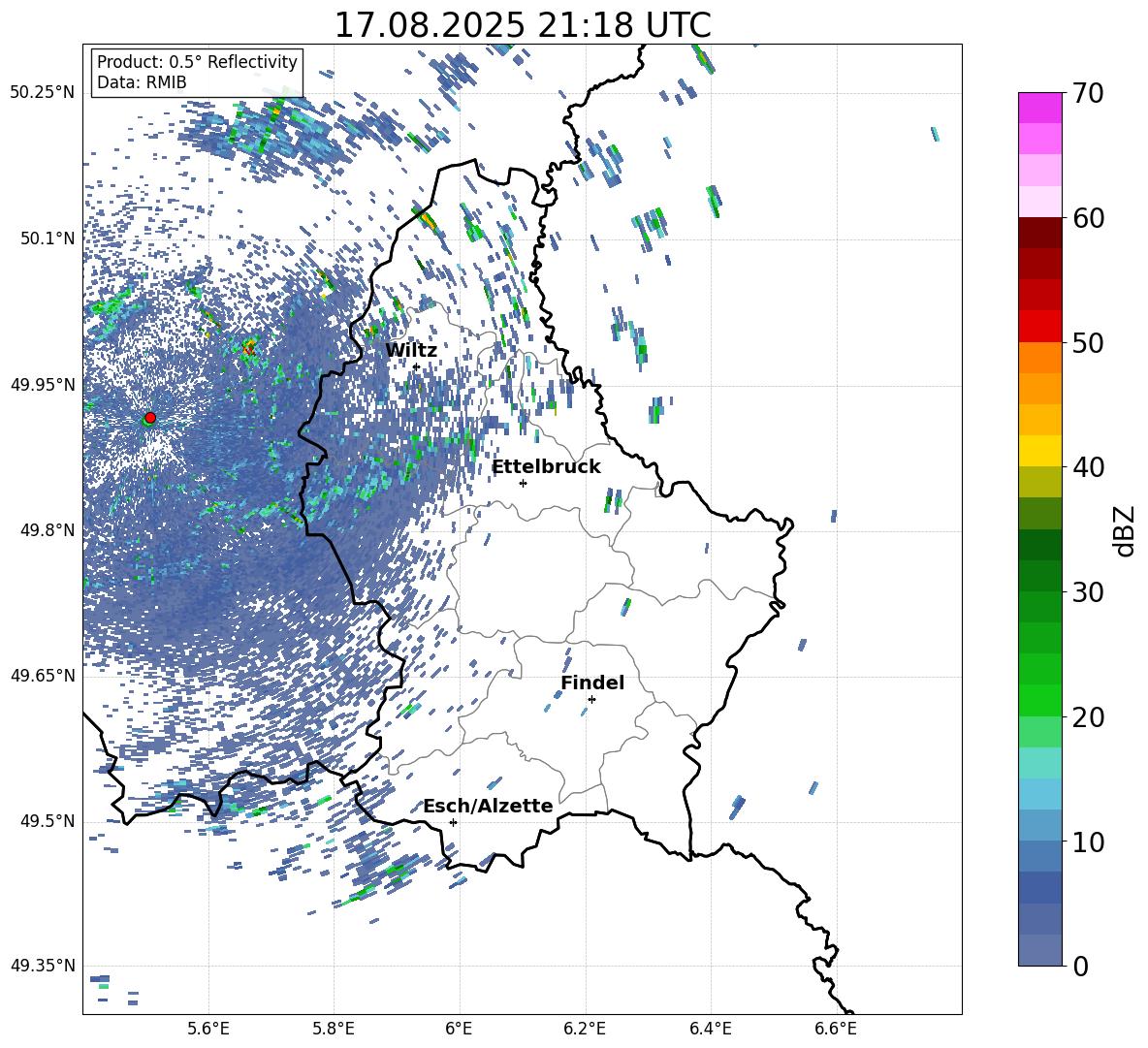Click the dBZ colorbar axis label
Viewport: 1148px width, 1048px height.
click(1123, 530)
